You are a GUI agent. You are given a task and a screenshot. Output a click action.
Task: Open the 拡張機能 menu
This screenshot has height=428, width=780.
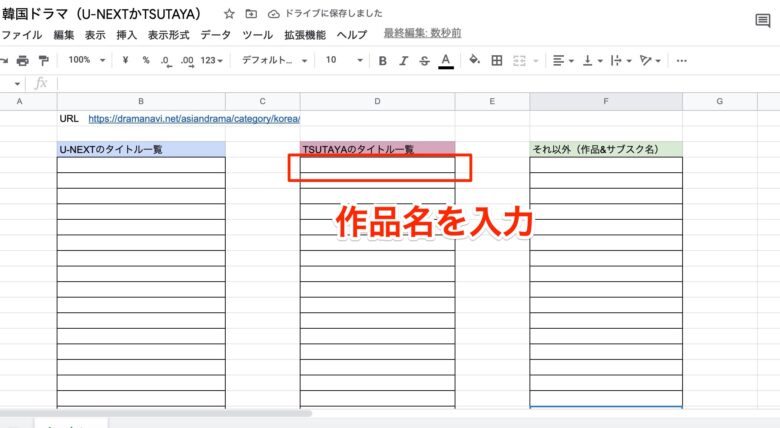click(x=305, y=35)
